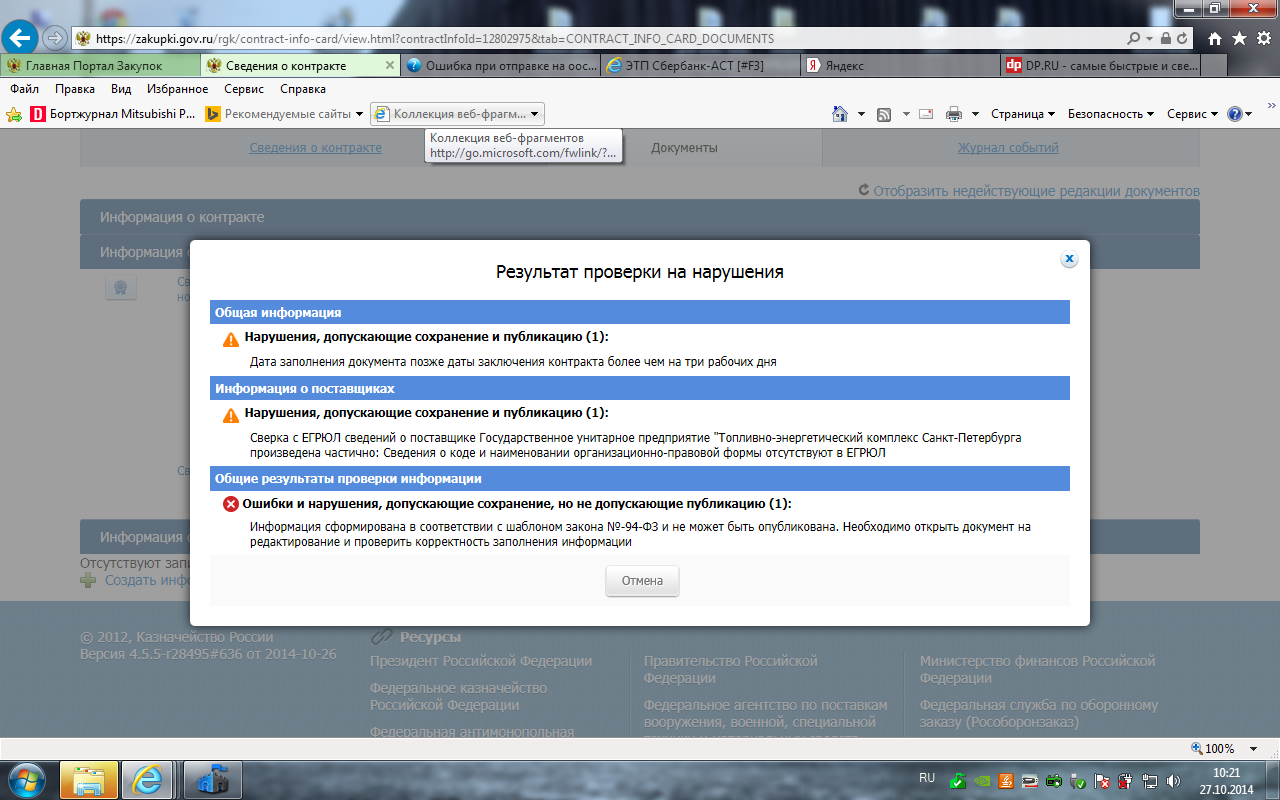This screenshot has width=1280, height=800.
Task: Open the Страница command dropdown
Action: coord(1024,114)
